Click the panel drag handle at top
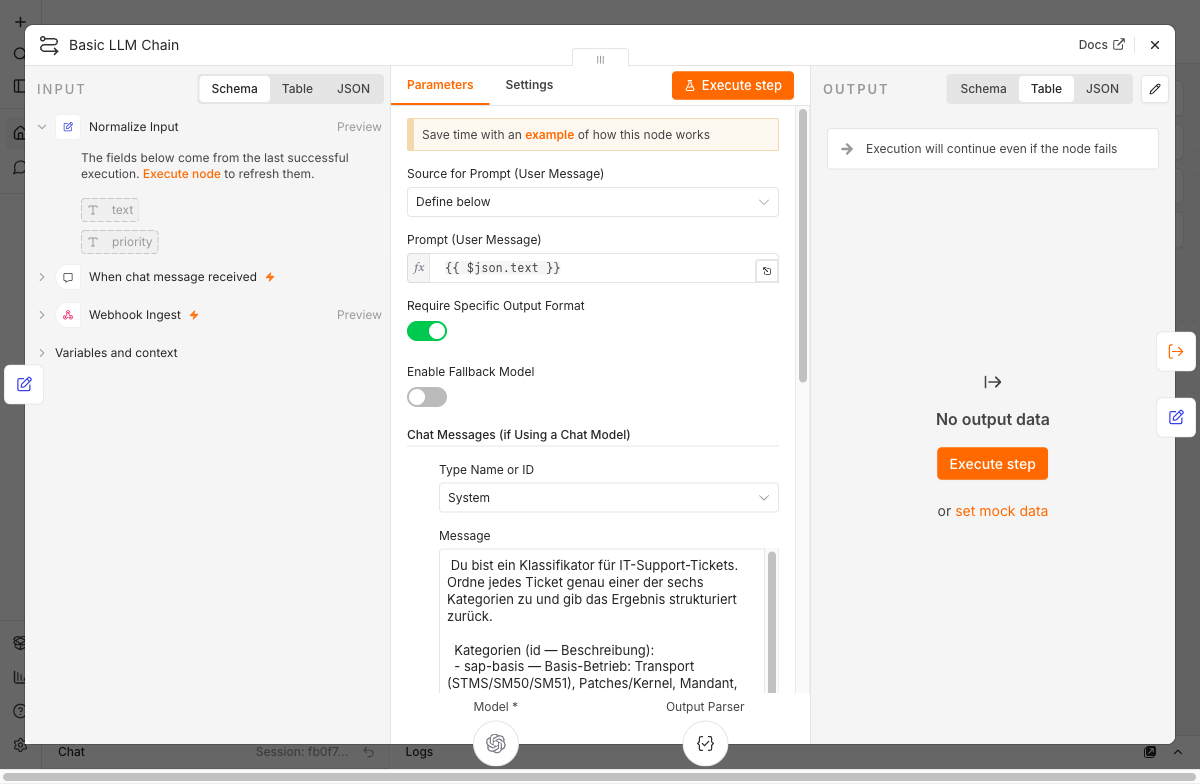The height and width of the screenshot is (784, 1200). 600,59
